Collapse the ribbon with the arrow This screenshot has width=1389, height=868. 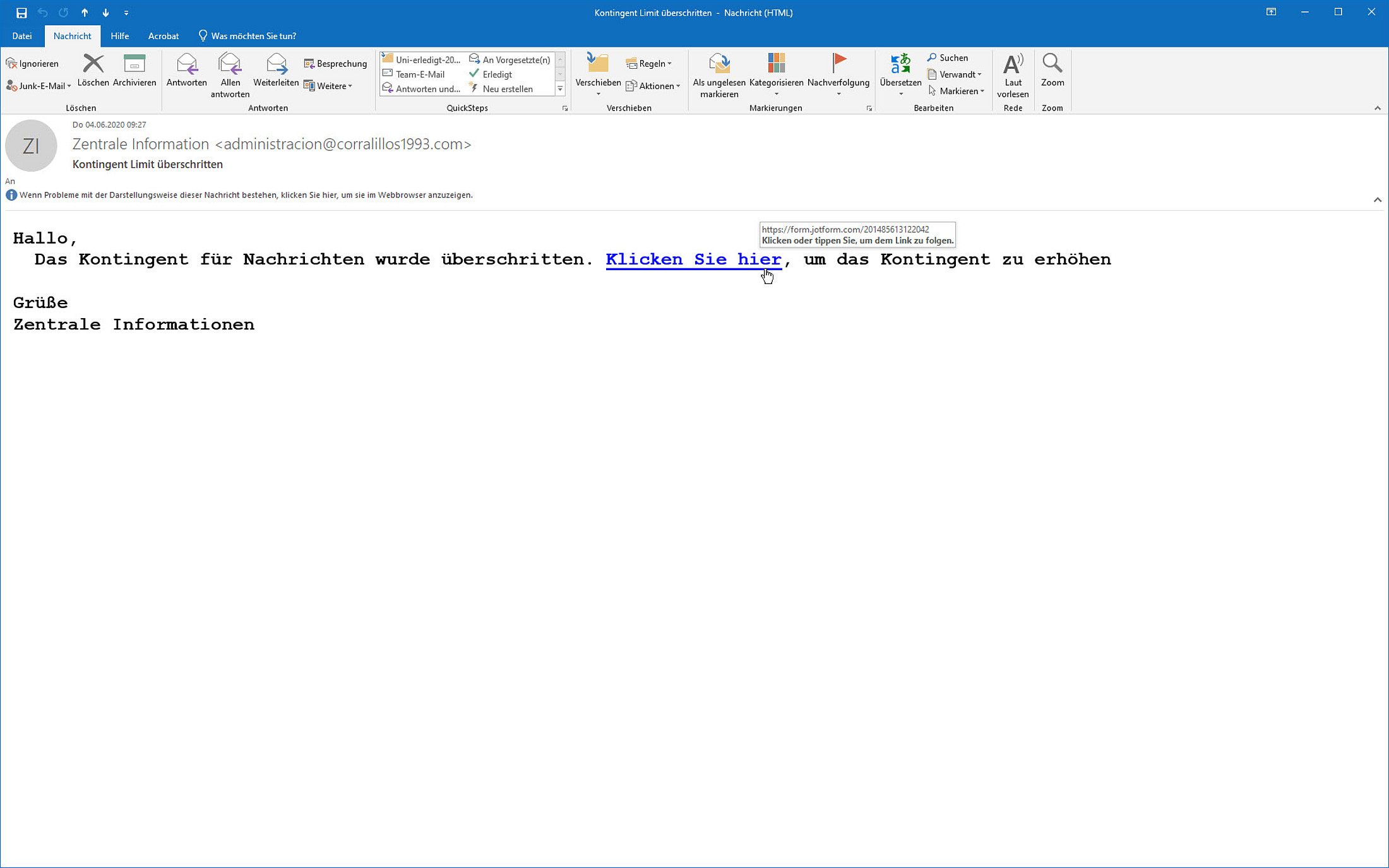click(1377, 108)
